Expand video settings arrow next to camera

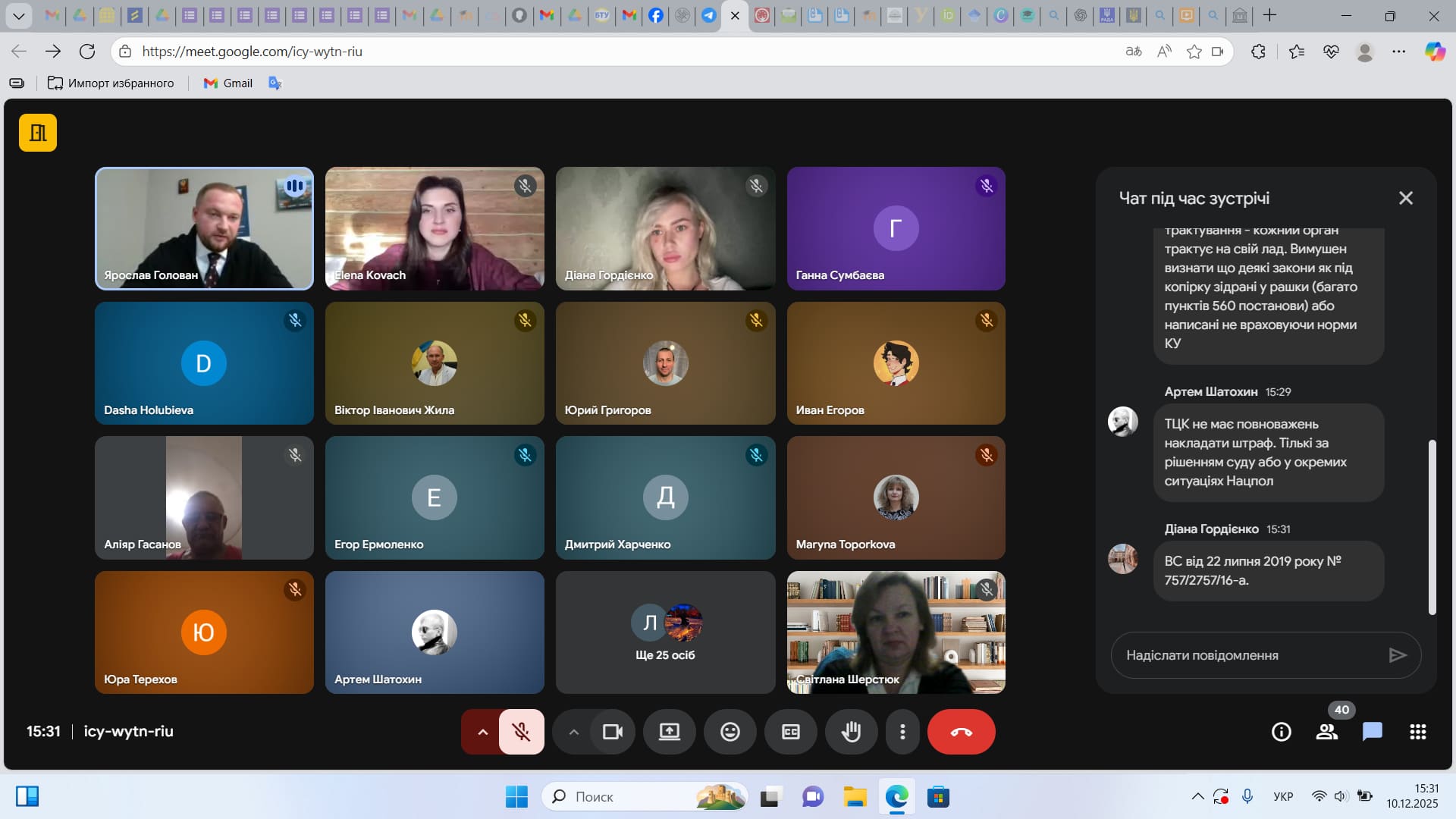(573, 732)
